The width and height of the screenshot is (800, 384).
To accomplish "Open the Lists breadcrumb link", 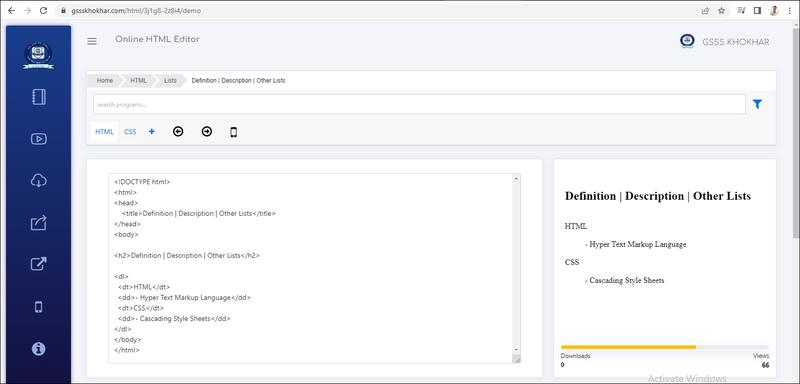I will (170, 81).
